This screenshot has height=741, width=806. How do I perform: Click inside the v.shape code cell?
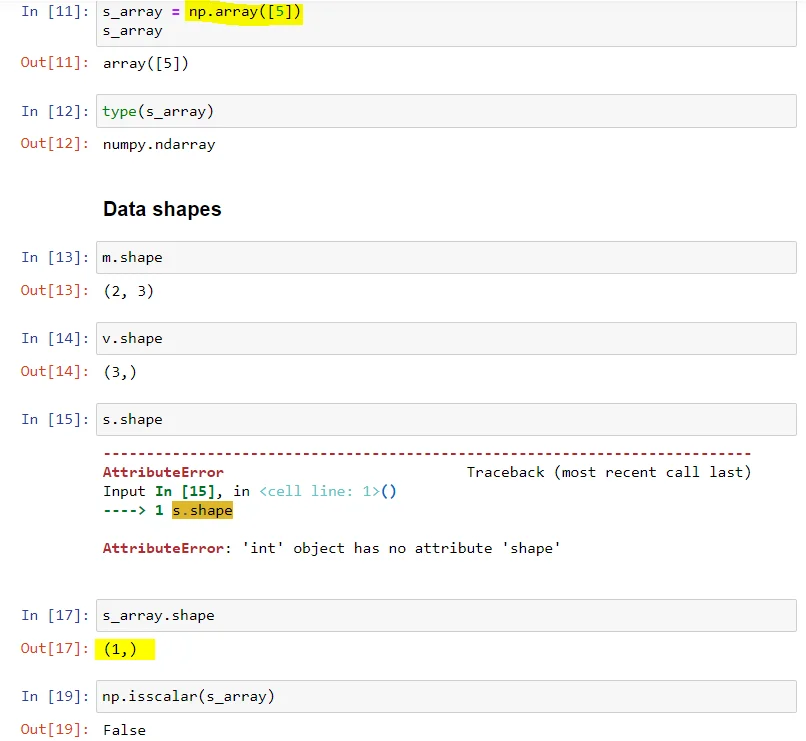pos(446,338)
